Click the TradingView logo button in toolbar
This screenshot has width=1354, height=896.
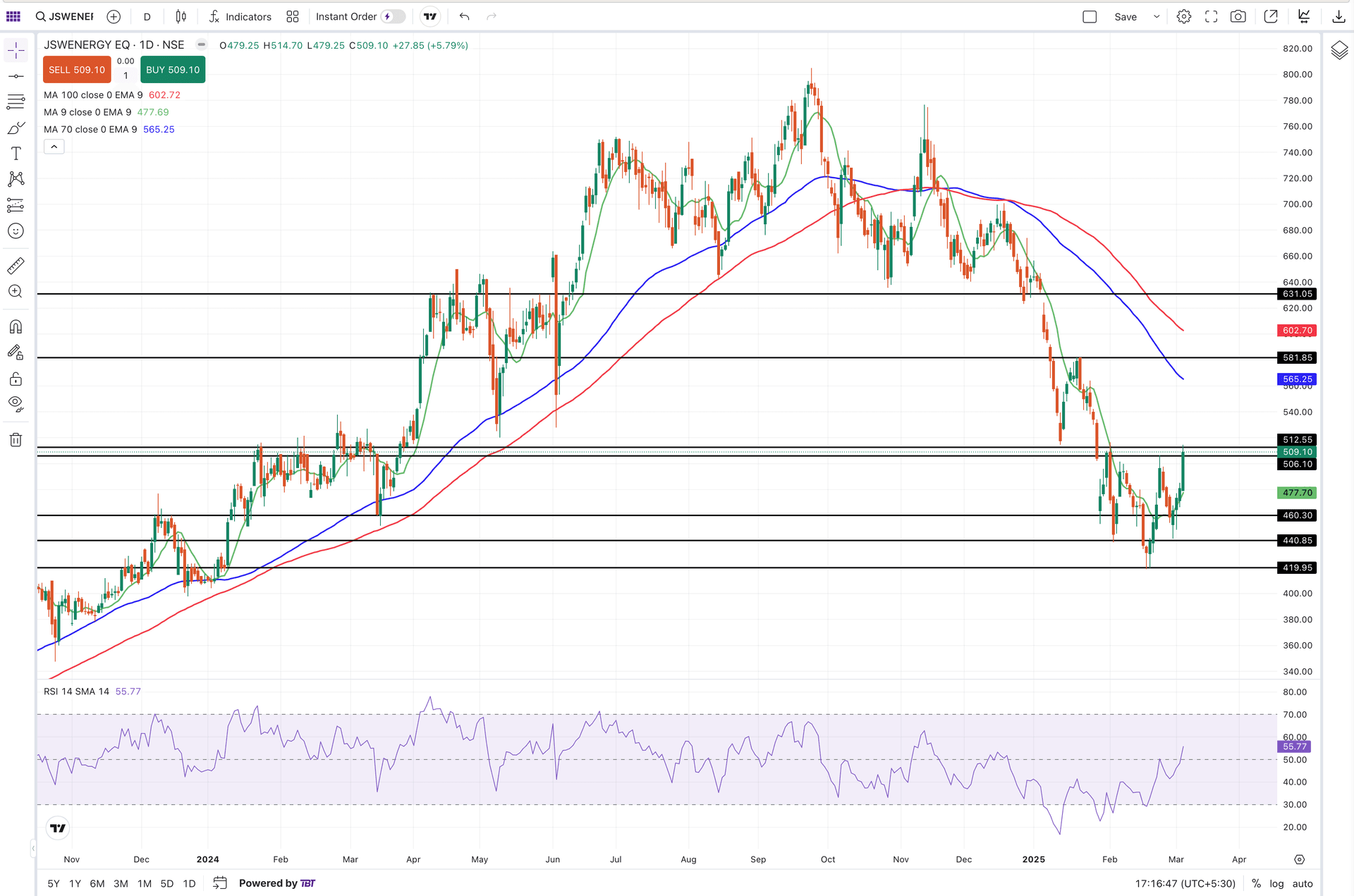[430, 16]
